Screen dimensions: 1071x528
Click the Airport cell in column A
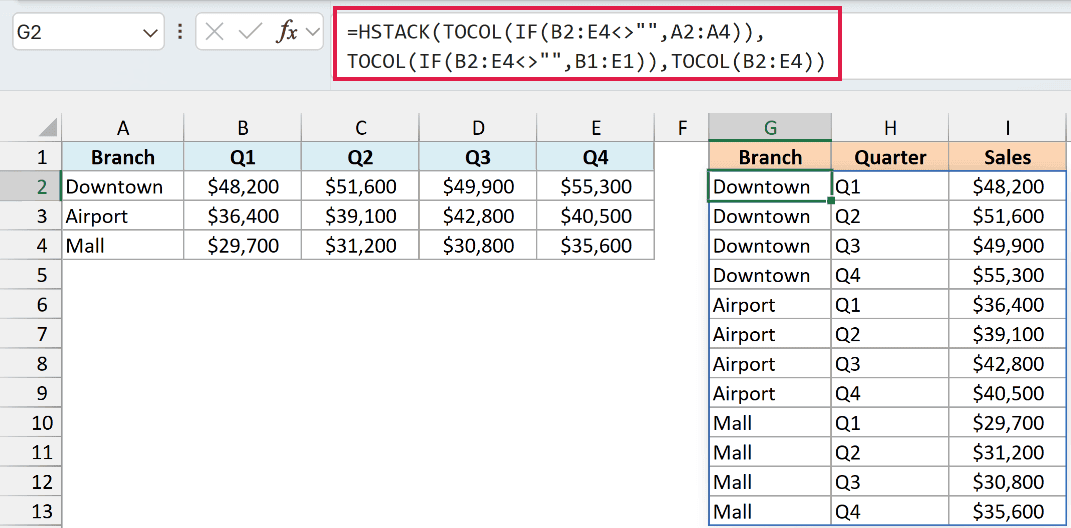click(123, 216)
